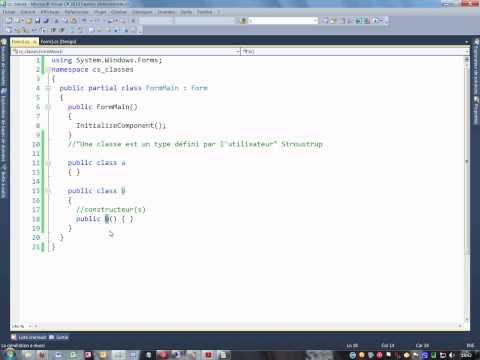This screenshot has height=360, width=480.
Task: Open the Windows Start menu
Action: click(9, 355)
